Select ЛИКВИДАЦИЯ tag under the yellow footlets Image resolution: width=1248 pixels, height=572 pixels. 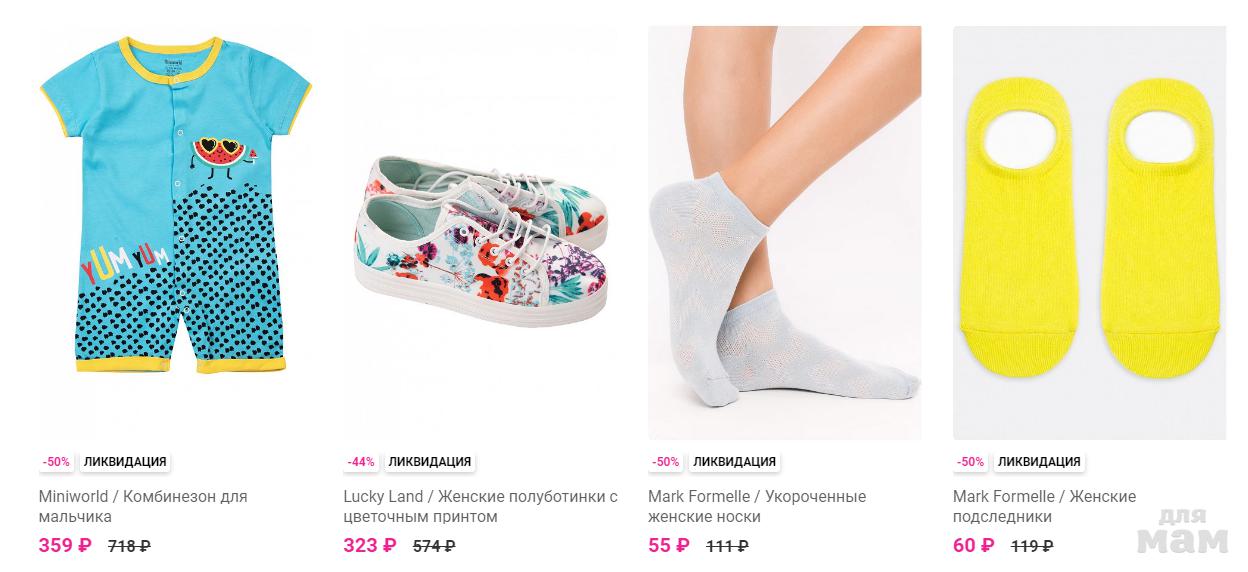pyautogui.click(x=1039, y=462)
